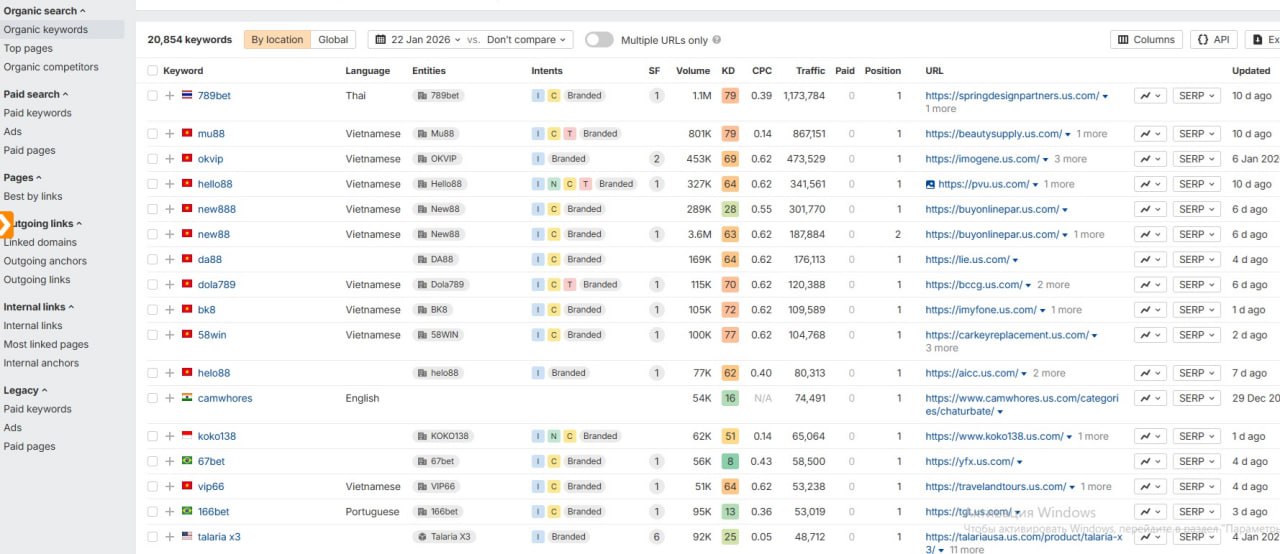Open calendar icon of date picker

381,40
